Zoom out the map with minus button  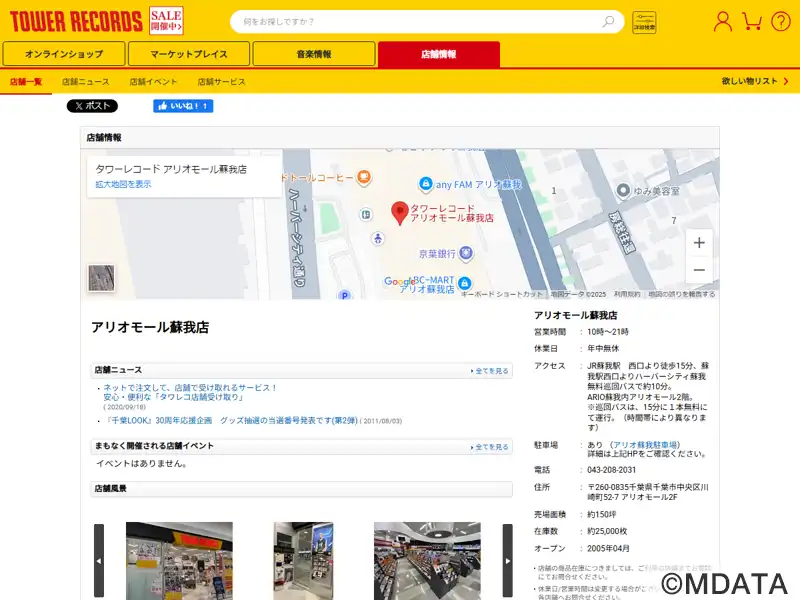tap(699, 270)
